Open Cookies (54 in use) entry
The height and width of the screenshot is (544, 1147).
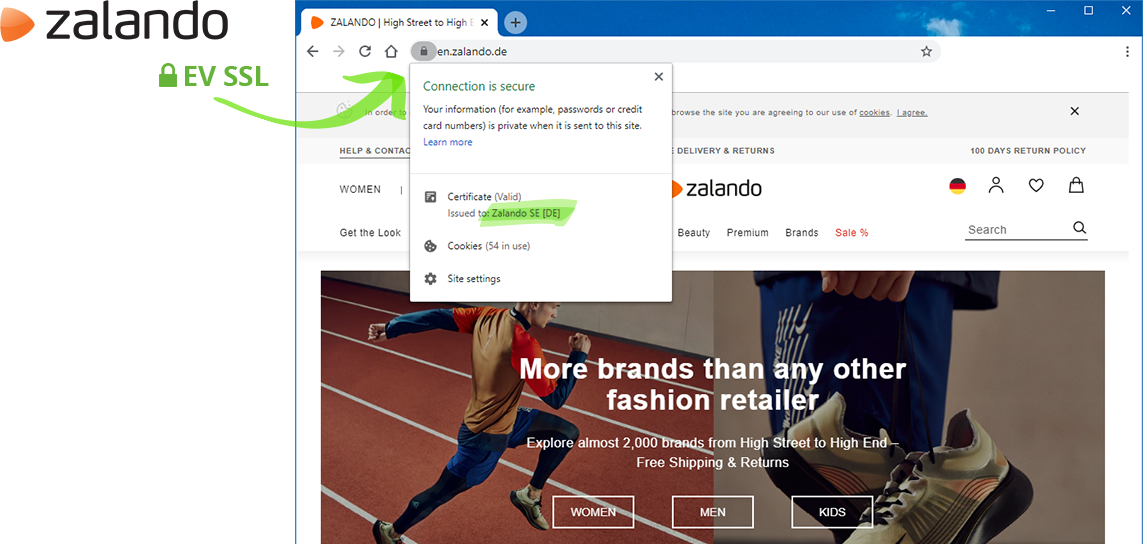click(488, 246)
